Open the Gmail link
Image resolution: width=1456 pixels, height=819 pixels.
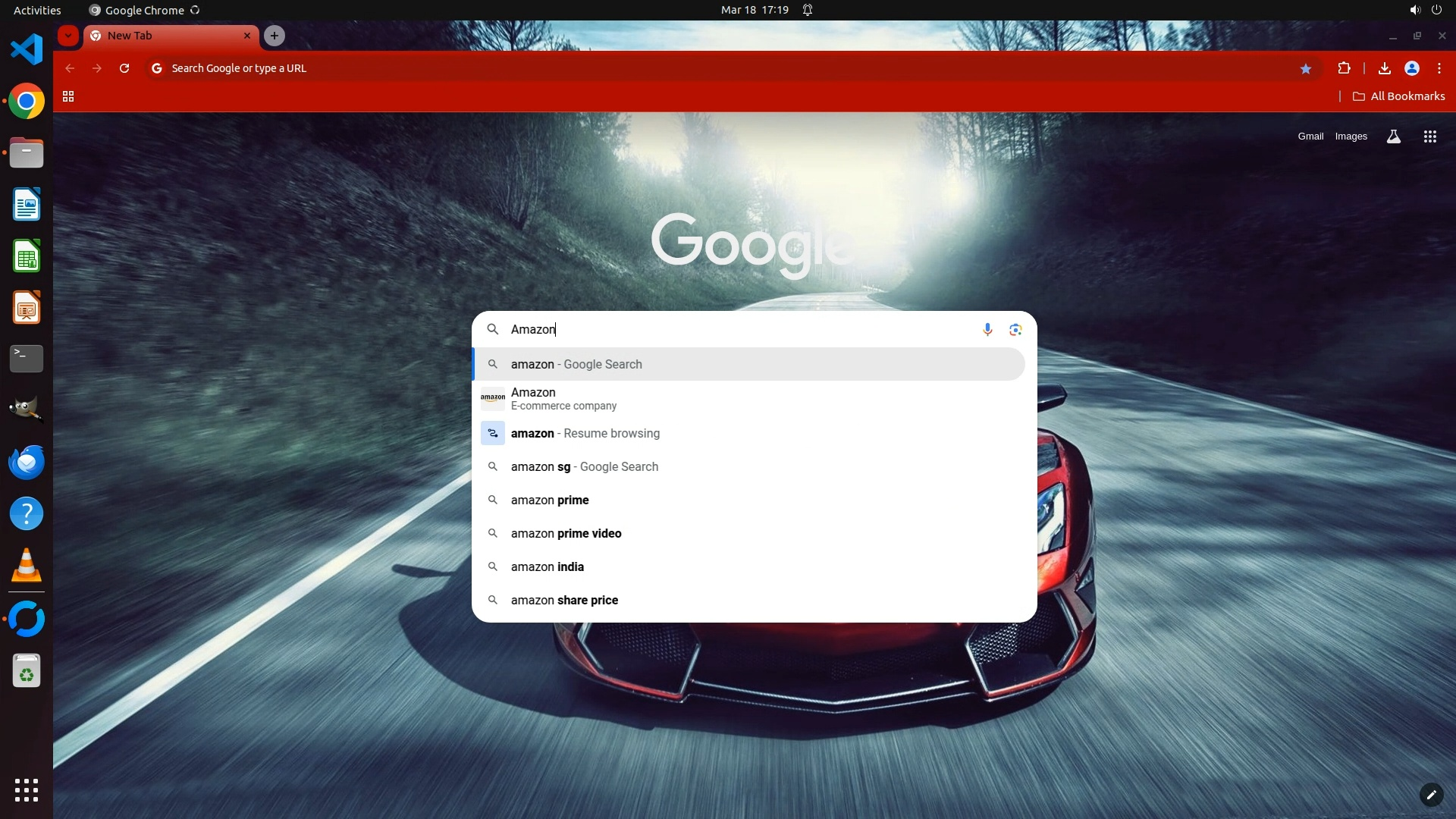coord(1310,136)
